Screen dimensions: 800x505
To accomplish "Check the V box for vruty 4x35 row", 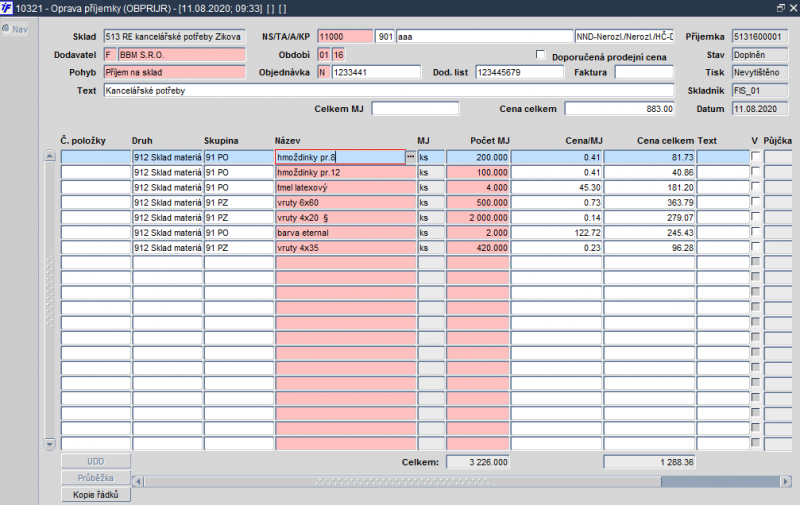I will [x=755, y=247].
